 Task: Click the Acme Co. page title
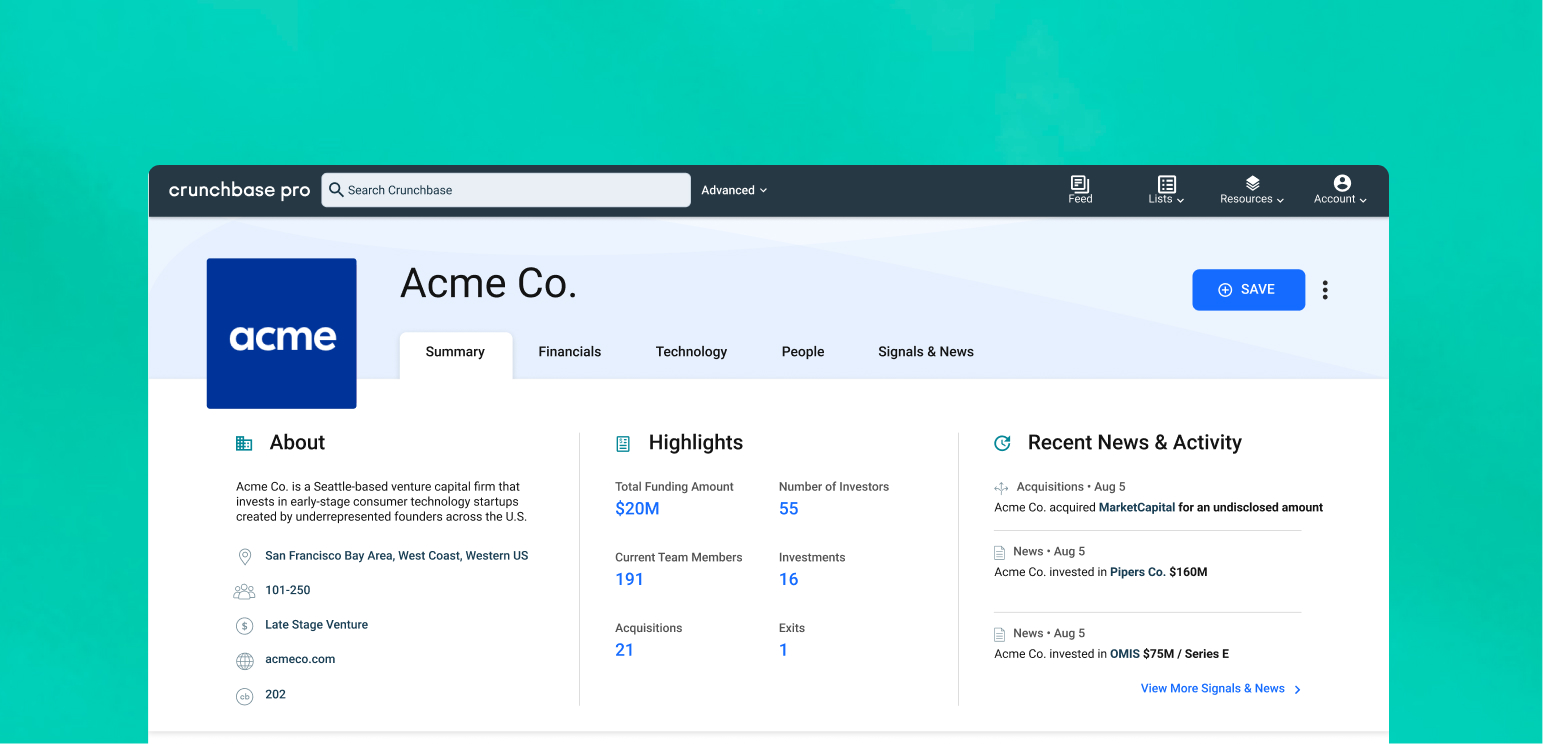point(489,284)
